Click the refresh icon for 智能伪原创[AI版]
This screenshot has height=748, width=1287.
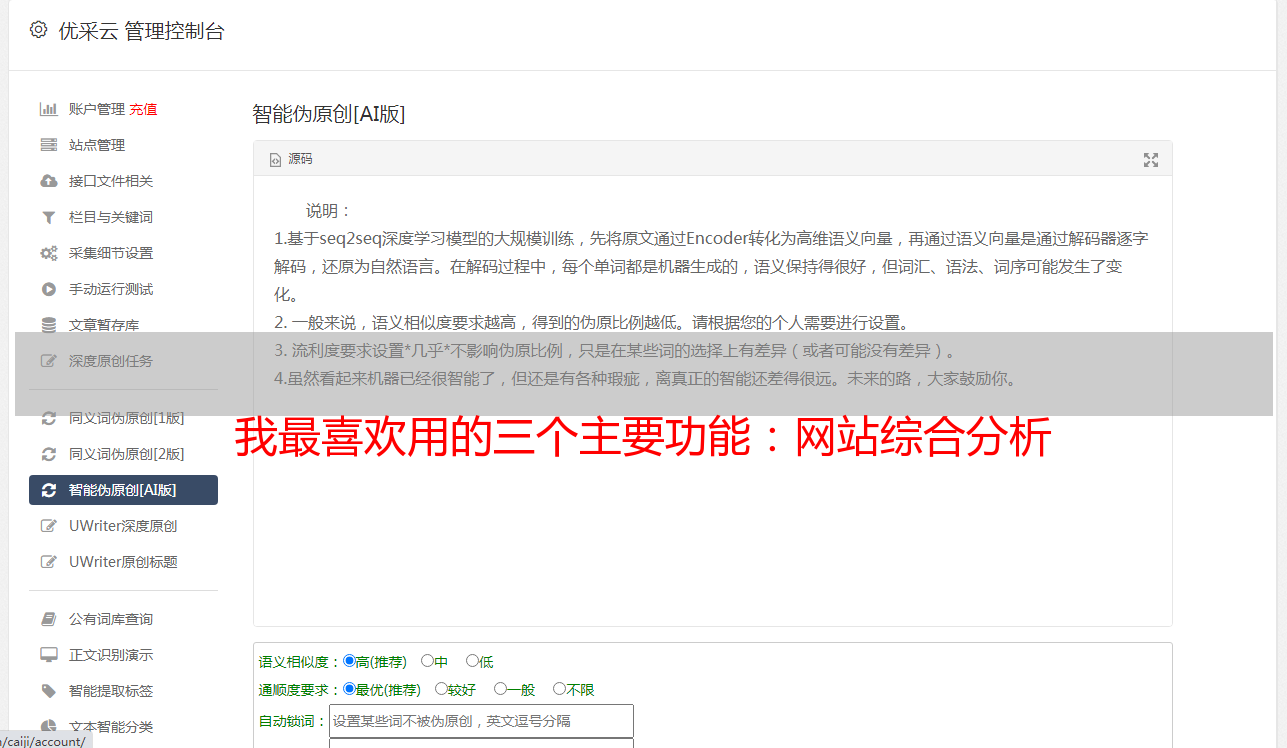coord(48,490)
